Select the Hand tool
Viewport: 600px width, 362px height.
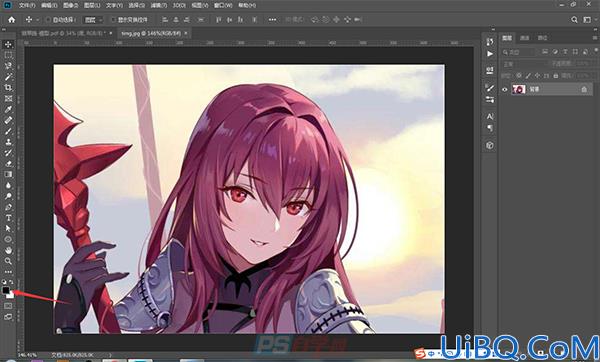[8, 250]
